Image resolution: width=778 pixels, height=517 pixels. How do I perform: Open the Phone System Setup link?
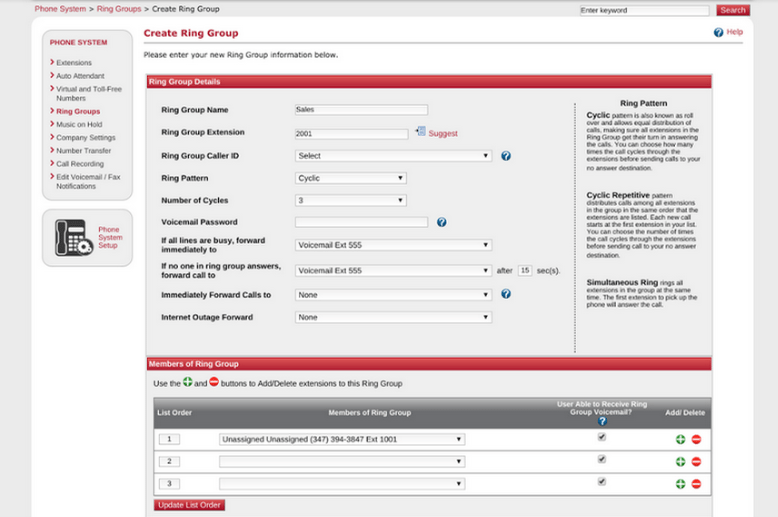point(110,238)
